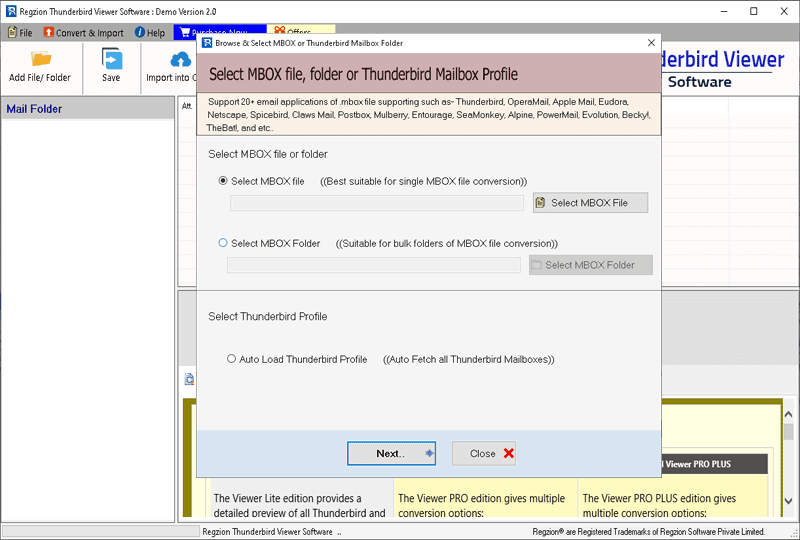Screen dimensions: 800x540
Task: Open the Help menu
Action: tap(149, 32)
